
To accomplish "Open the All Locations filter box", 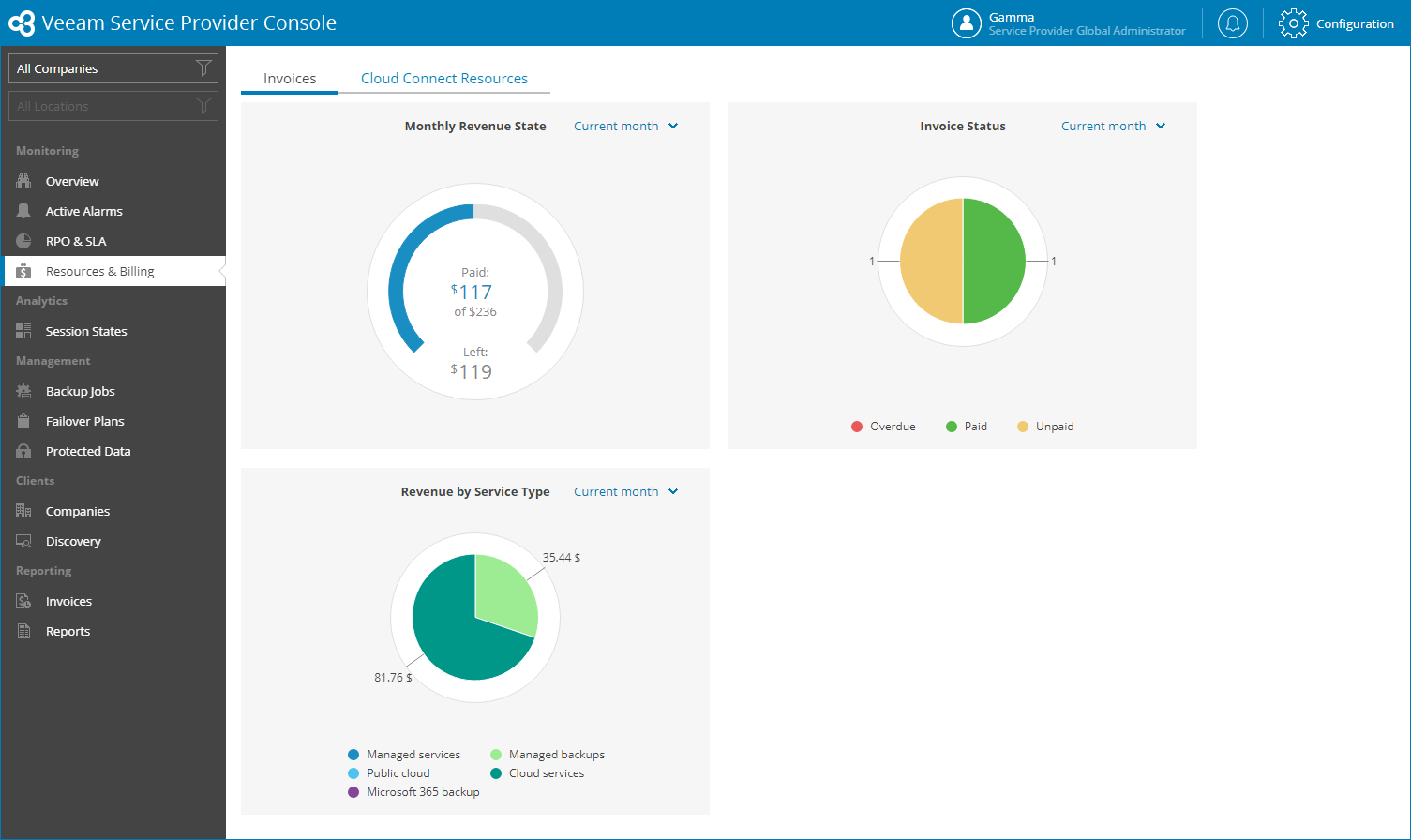I will [x=113, y=106].
